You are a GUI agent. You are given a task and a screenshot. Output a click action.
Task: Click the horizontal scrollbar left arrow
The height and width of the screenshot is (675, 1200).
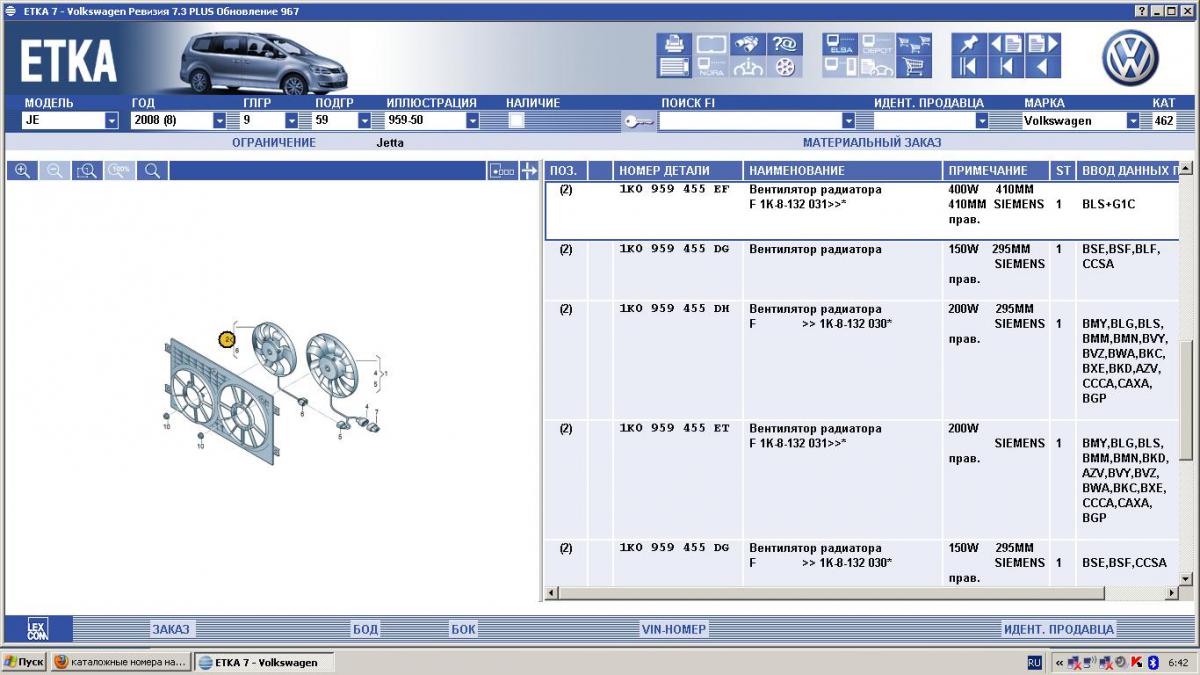(x=552, y=594)
